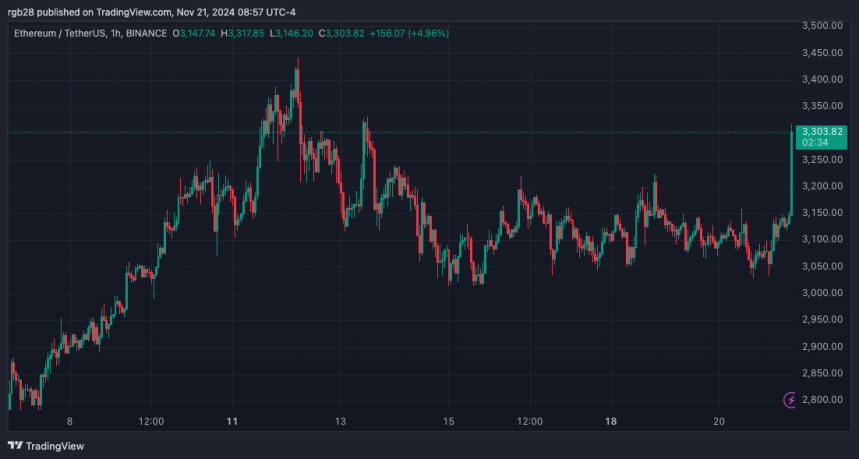Screen dimensions: 859x459
Task: Click the high price value 3,317.85
Action: click(245, 33)
